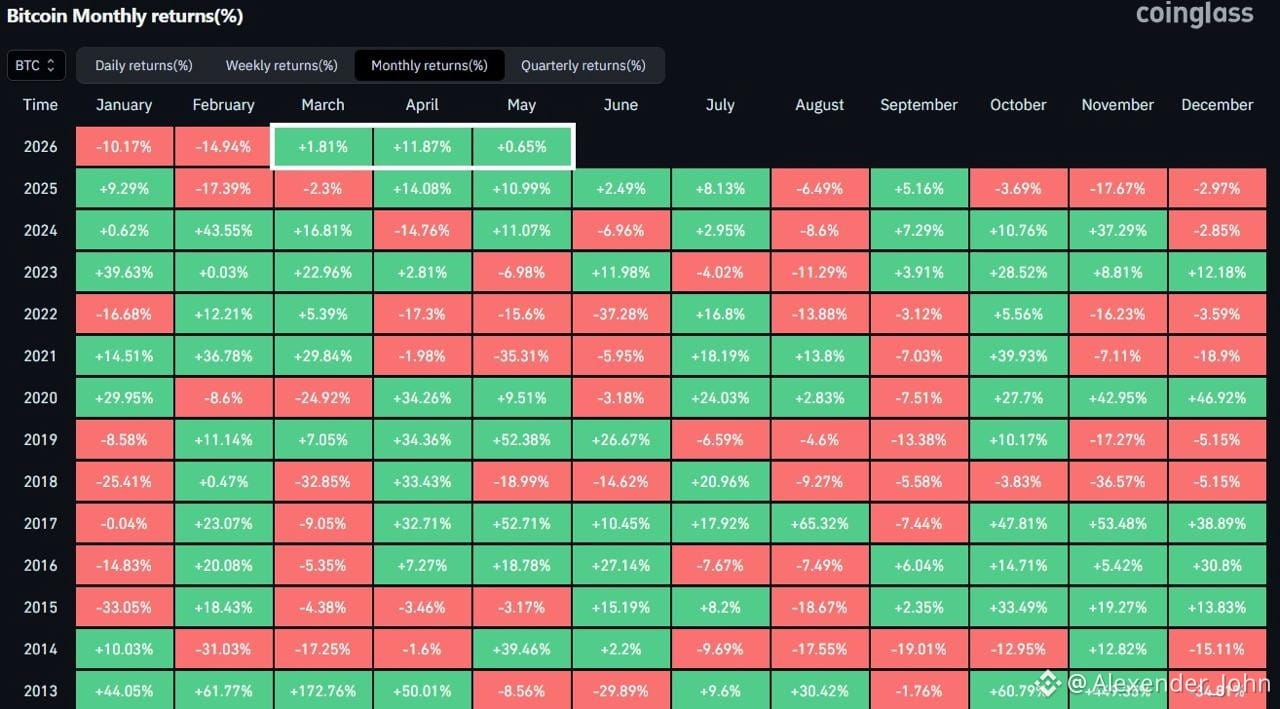Switch to Daily returns(%) tab
This screenshot has width=1280, height=709.
(x=144, y=65)
